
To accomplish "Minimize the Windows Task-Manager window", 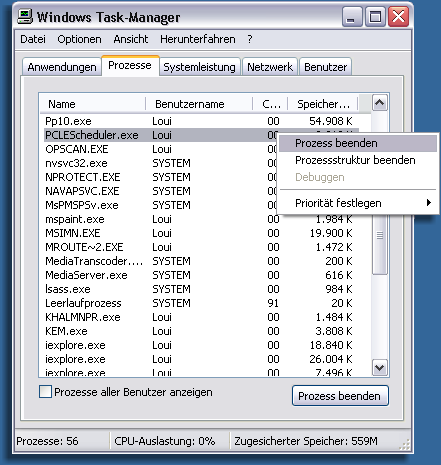I will [x=352, y=17].
